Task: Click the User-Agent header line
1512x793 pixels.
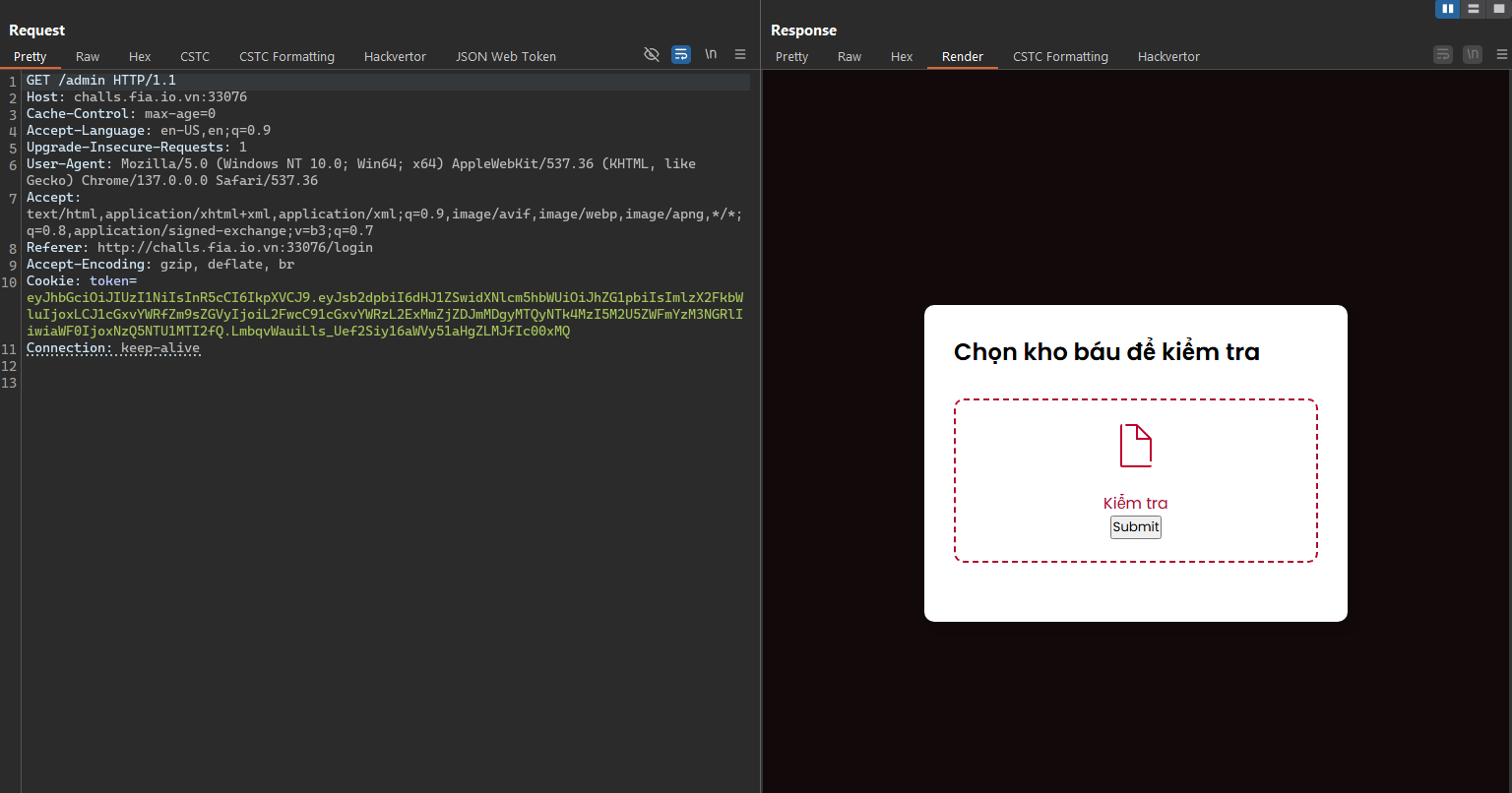Action: 361,172
